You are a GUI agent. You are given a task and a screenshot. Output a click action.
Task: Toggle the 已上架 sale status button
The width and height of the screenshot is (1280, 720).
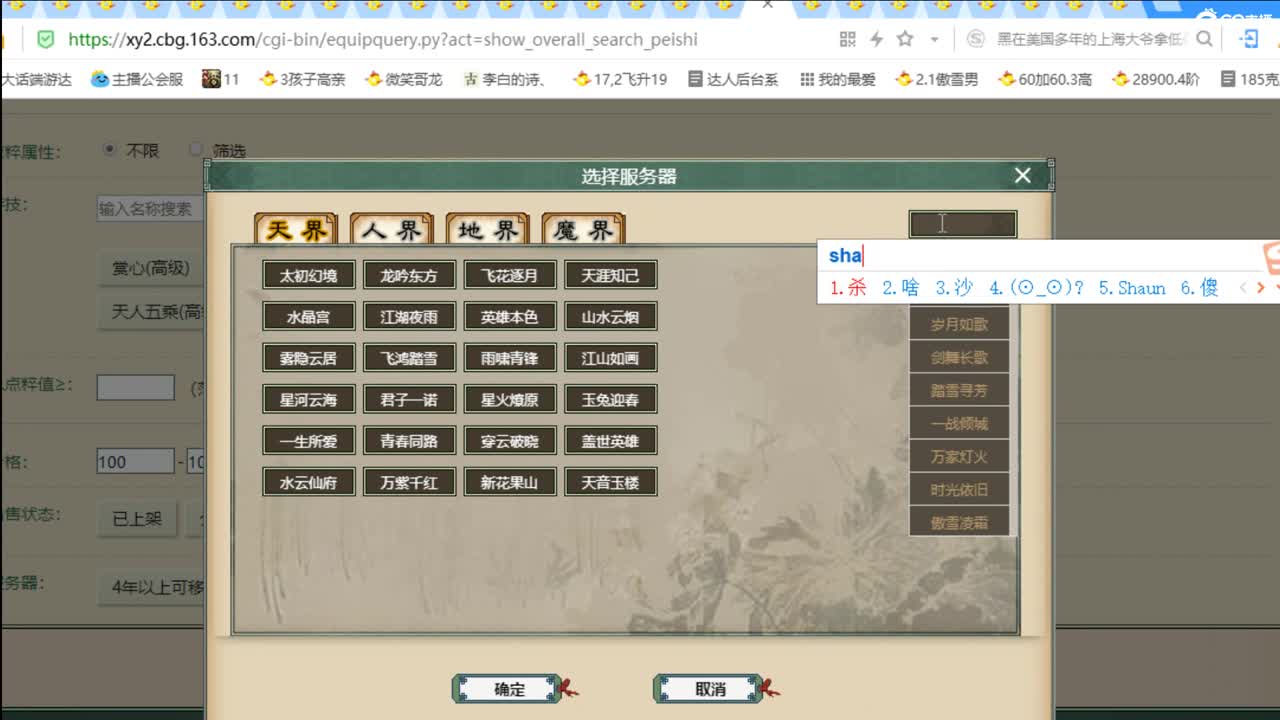coord(137,519)
